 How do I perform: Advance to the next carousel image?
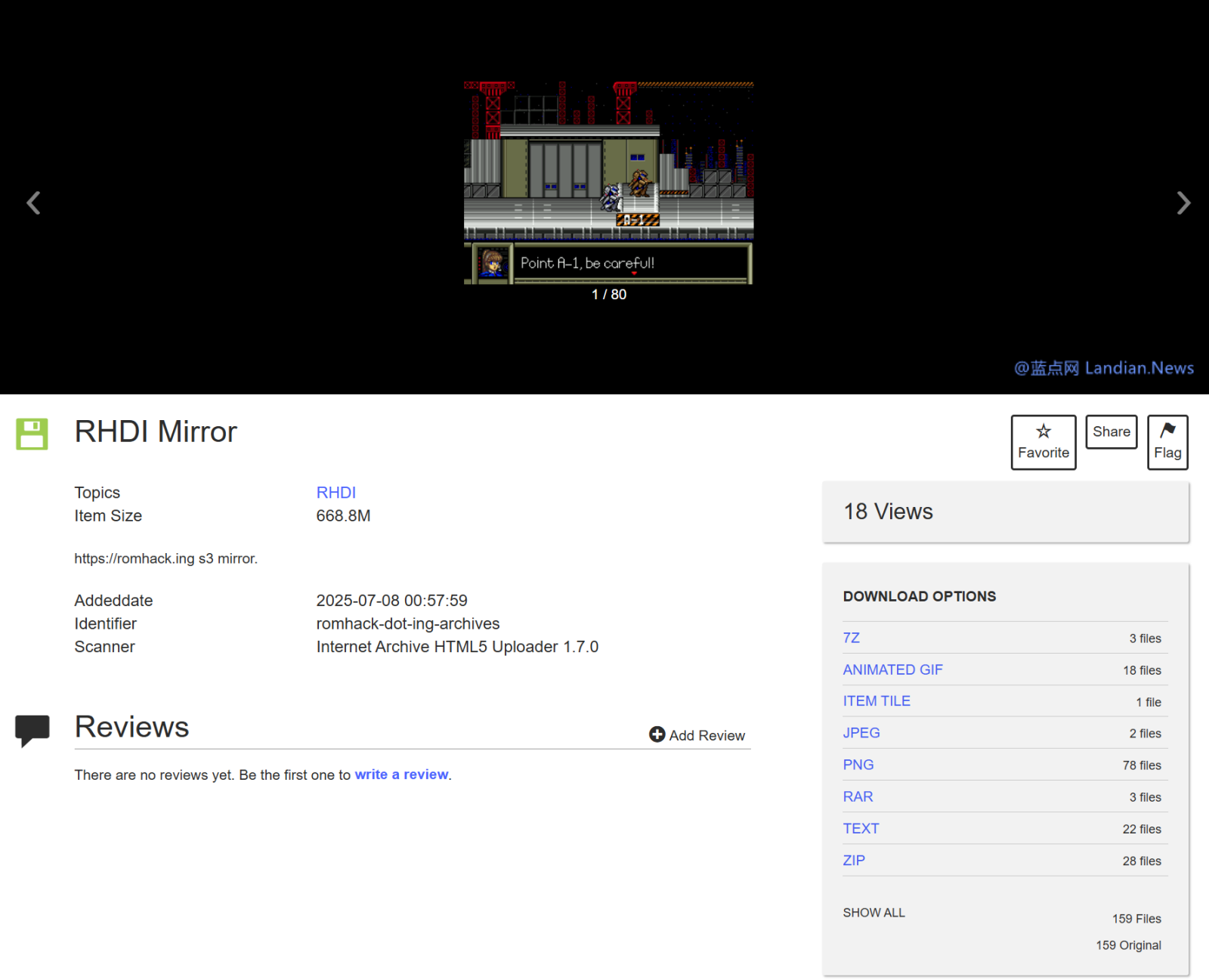(x=1183, y=202)
